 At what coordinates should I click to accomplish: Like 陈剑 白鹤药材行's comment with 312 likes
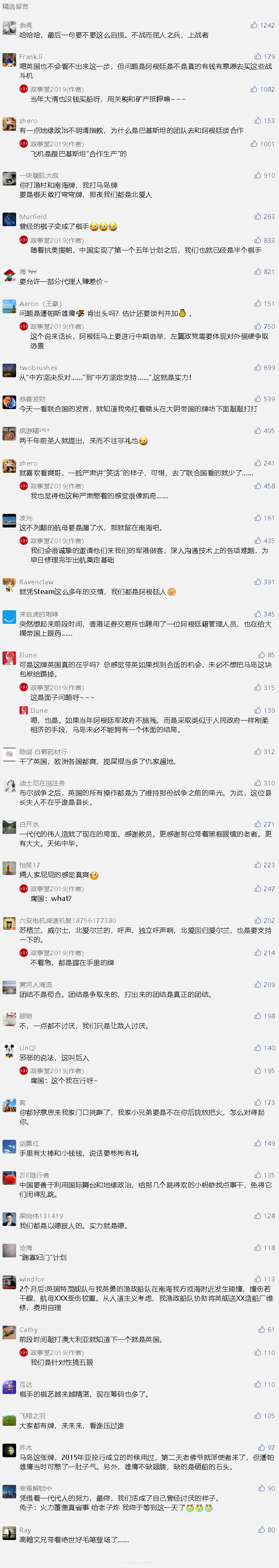coord(265,752)
